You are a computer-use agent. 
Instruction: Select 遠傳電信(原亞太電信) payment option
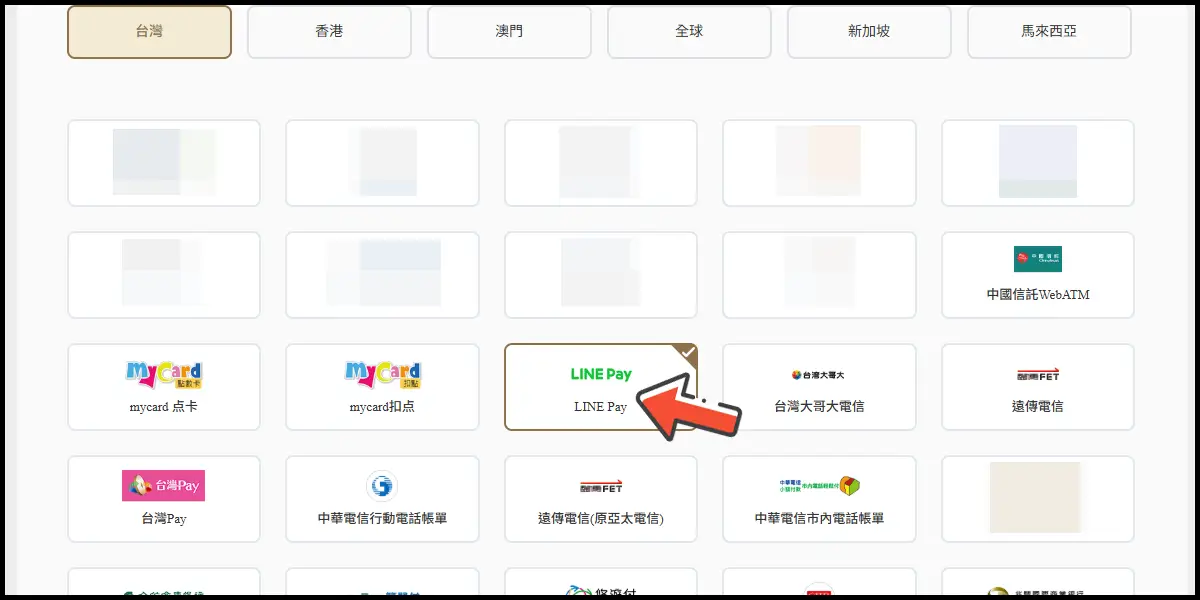click(600, 499)
